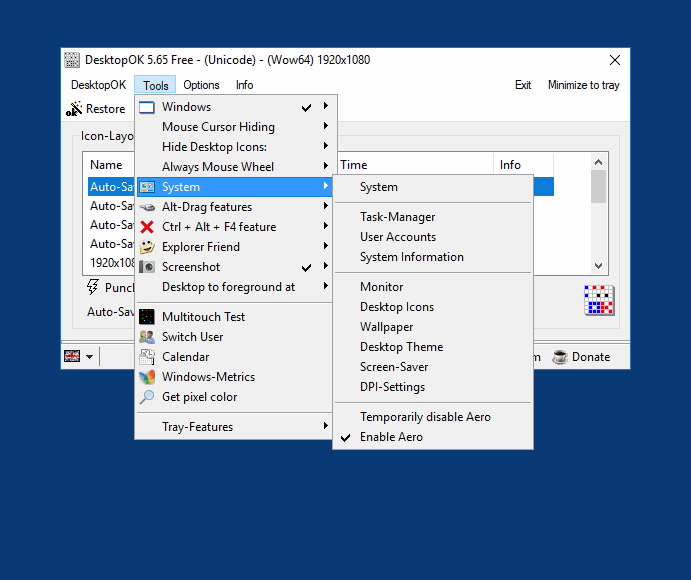Click the red X Ctrl+Alt+F4 icon
This screenshot has width=691, height=580.
(147, 227)
